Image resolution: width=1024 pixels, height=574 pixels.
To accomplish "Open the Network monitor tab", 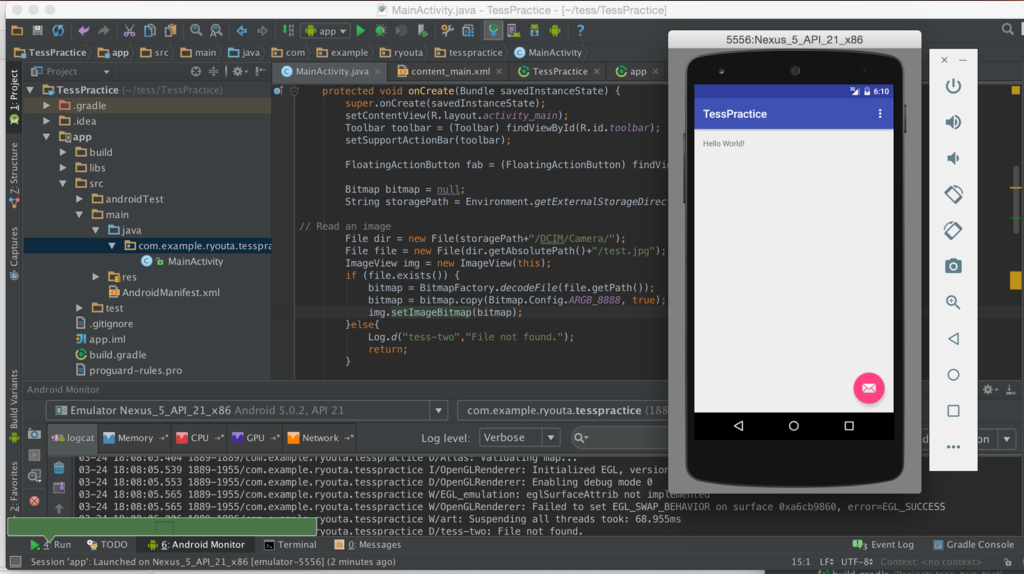I will click(320, 438).
